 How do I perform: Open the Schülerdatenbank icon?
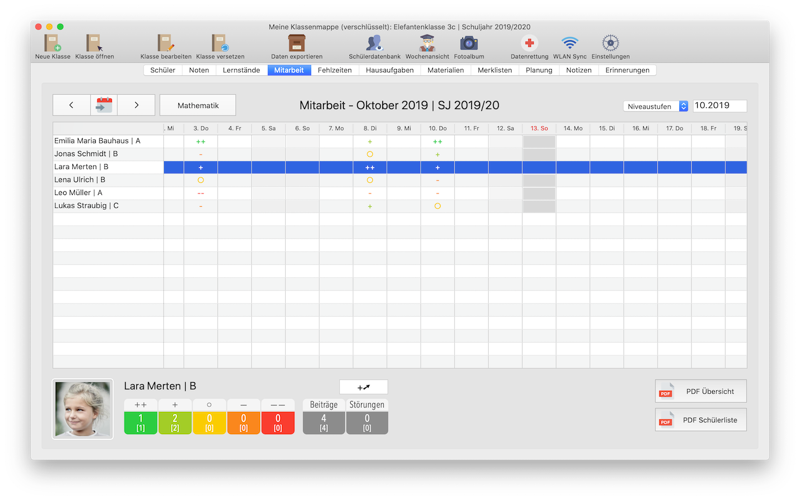point(374,45)
